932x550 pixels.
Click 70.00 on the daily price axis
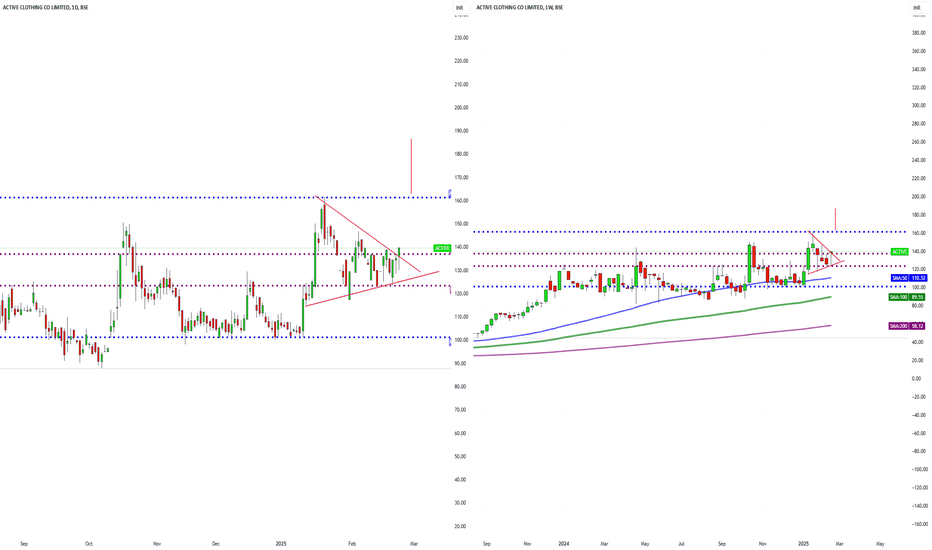tap(460, 410)
